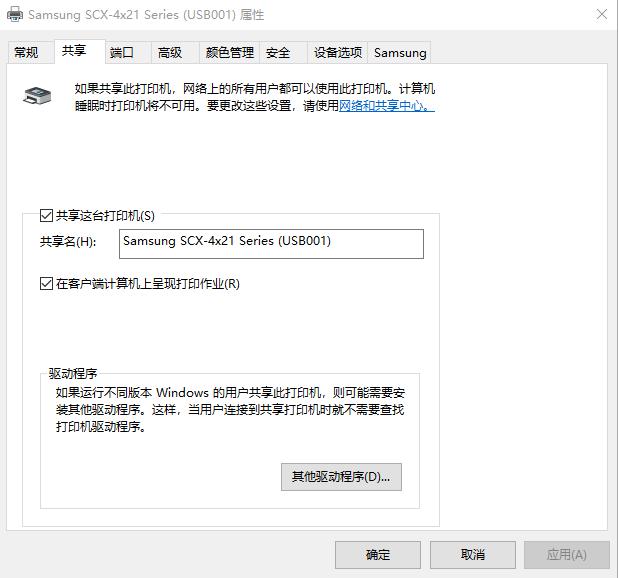Viewport: 618px width, 578px height.
Task: Switch to the 常规 tab
Action: pyautogui.click(x=30, y=52)
